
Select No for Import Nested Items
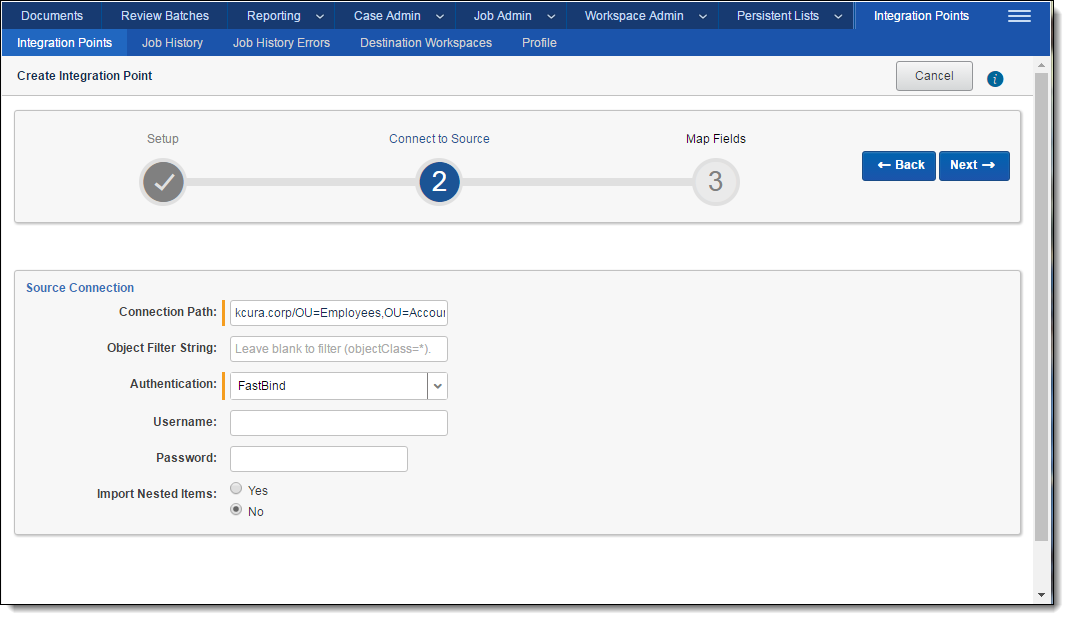tap(236, 510)
